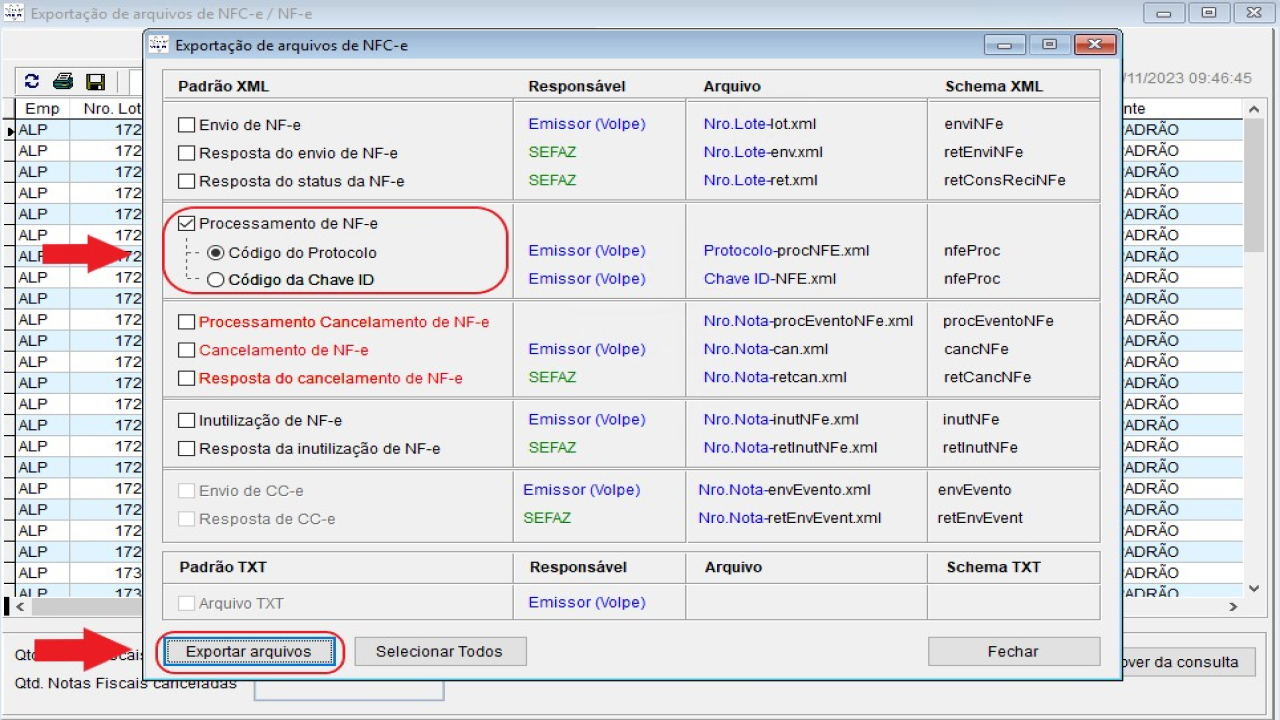The height and width of the screenshot is (720, 1280).
Task: Enable the Envio de NF-e checkbox
Action: (x=186, y=125)
